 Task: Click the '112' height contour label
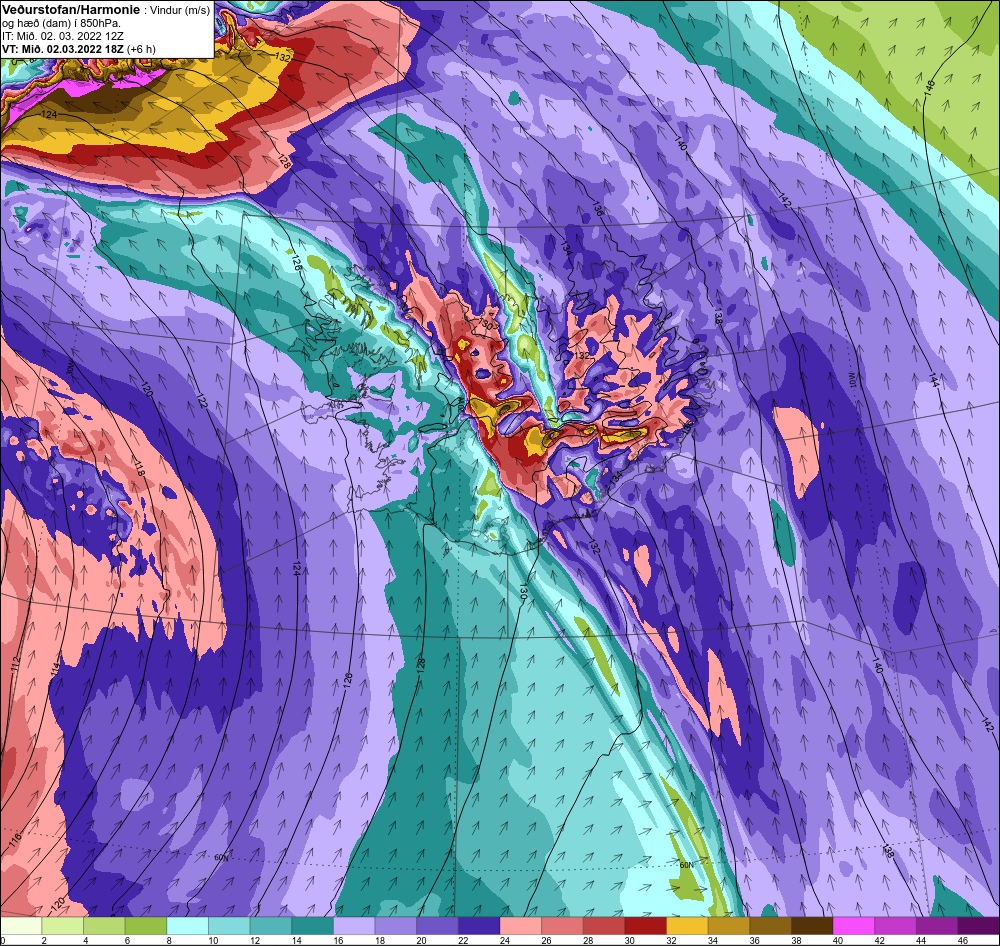(16, 663)
